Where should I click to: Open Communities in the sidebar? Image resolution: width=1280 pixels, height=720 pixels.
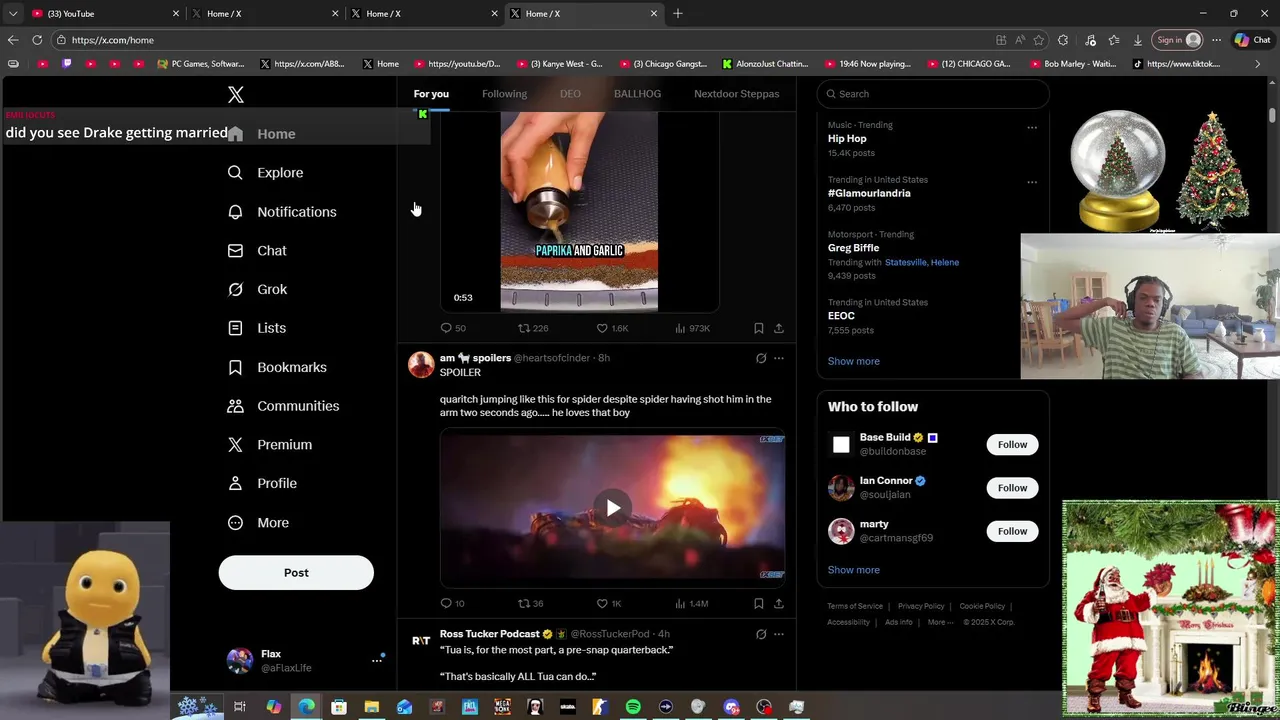[x=283, y=406]
